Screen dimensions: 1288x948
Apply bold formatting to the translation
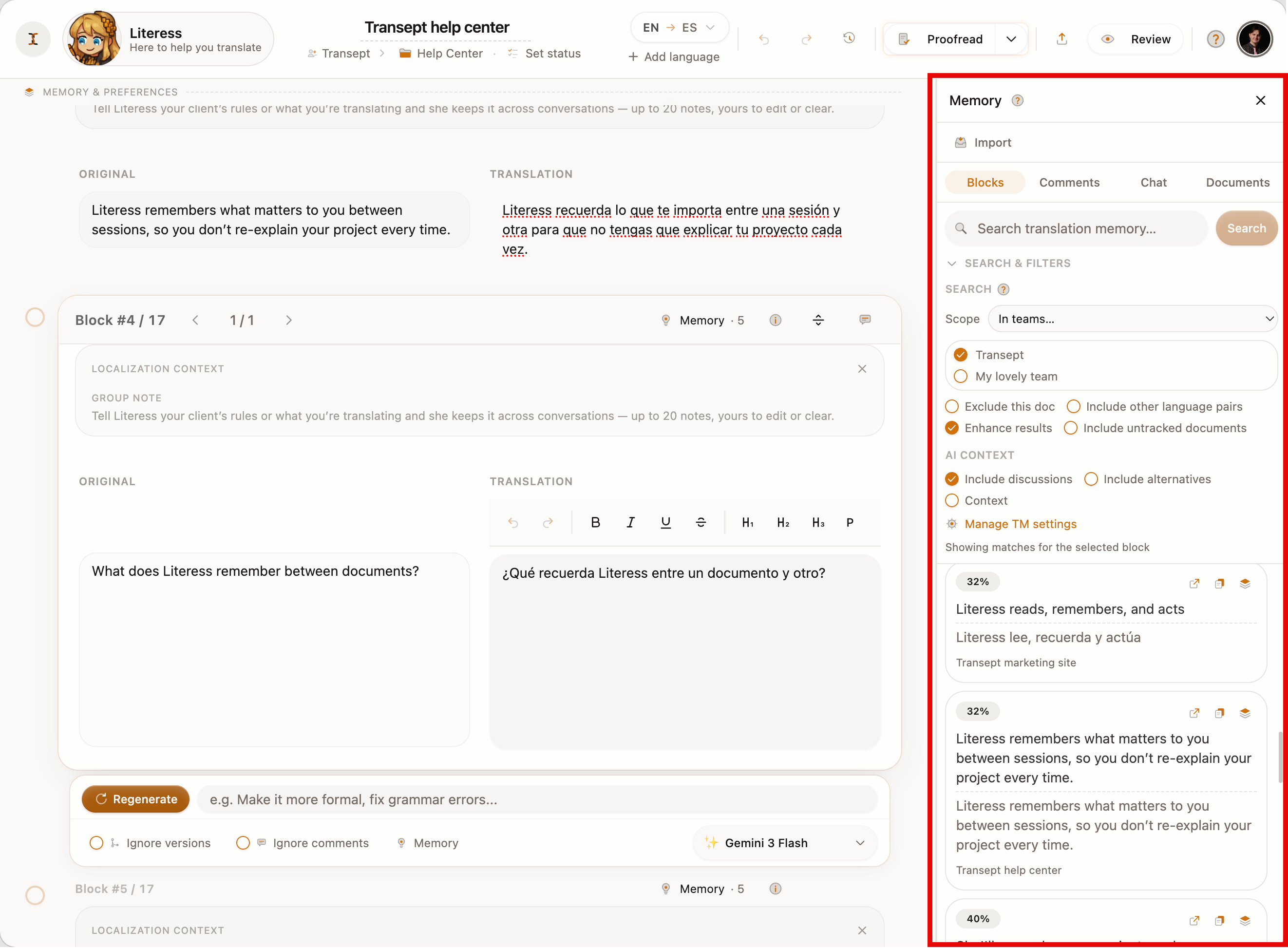tap(595, 522)
